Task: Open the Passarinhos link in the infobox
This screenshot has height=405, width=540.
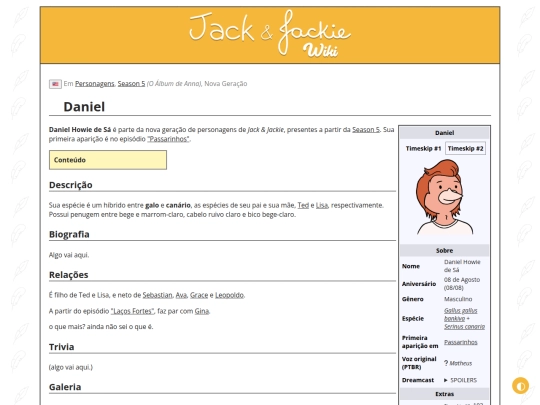Action: [460, 342]
